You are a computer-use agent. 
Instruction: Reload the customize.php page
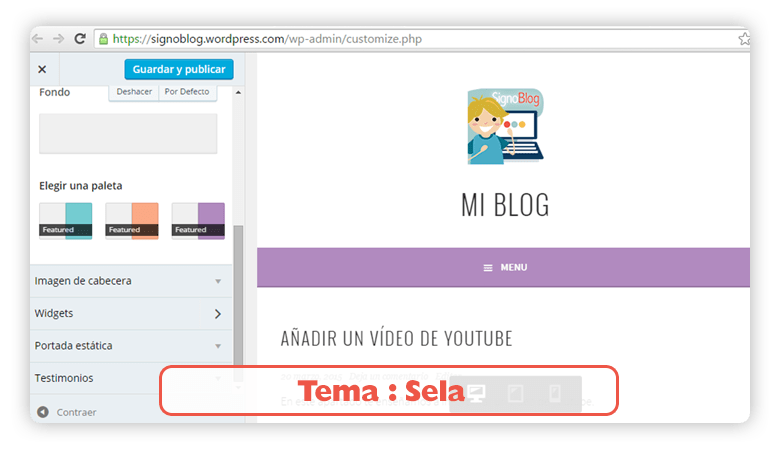click(80, 39)
